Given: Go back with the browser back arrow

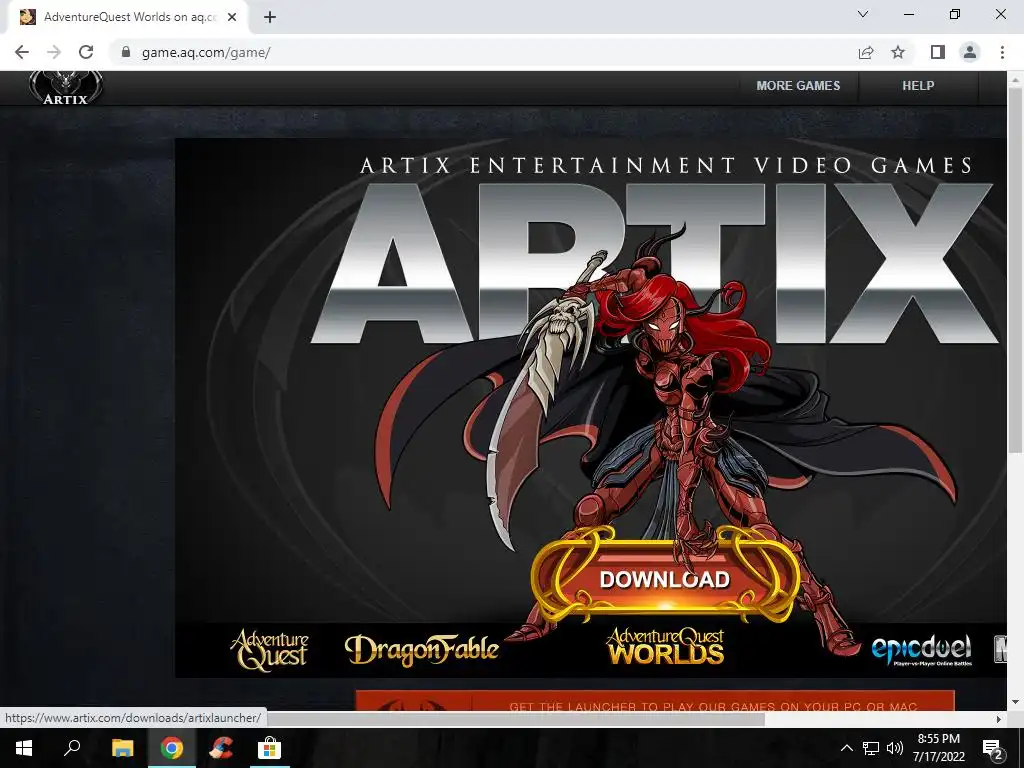Looking at the screenshot, I should pos(22,52).
